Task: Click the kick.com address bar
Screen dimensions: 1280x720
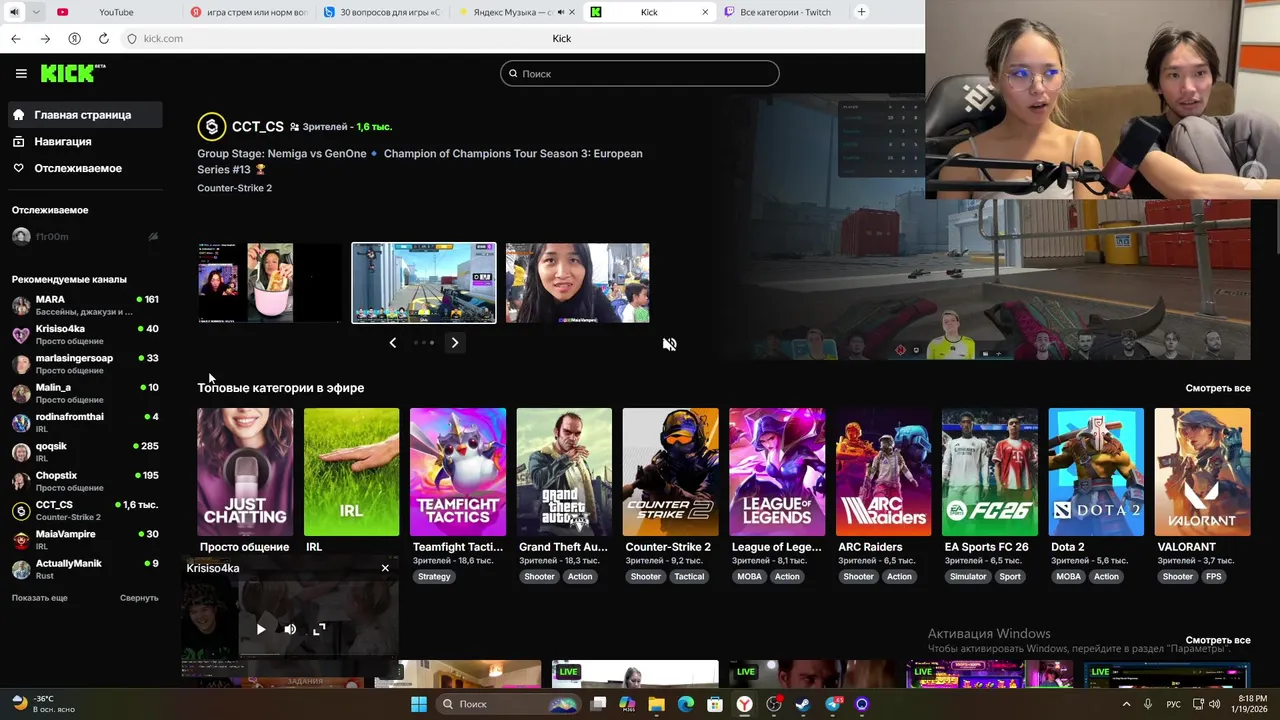Action: (163, 38)
